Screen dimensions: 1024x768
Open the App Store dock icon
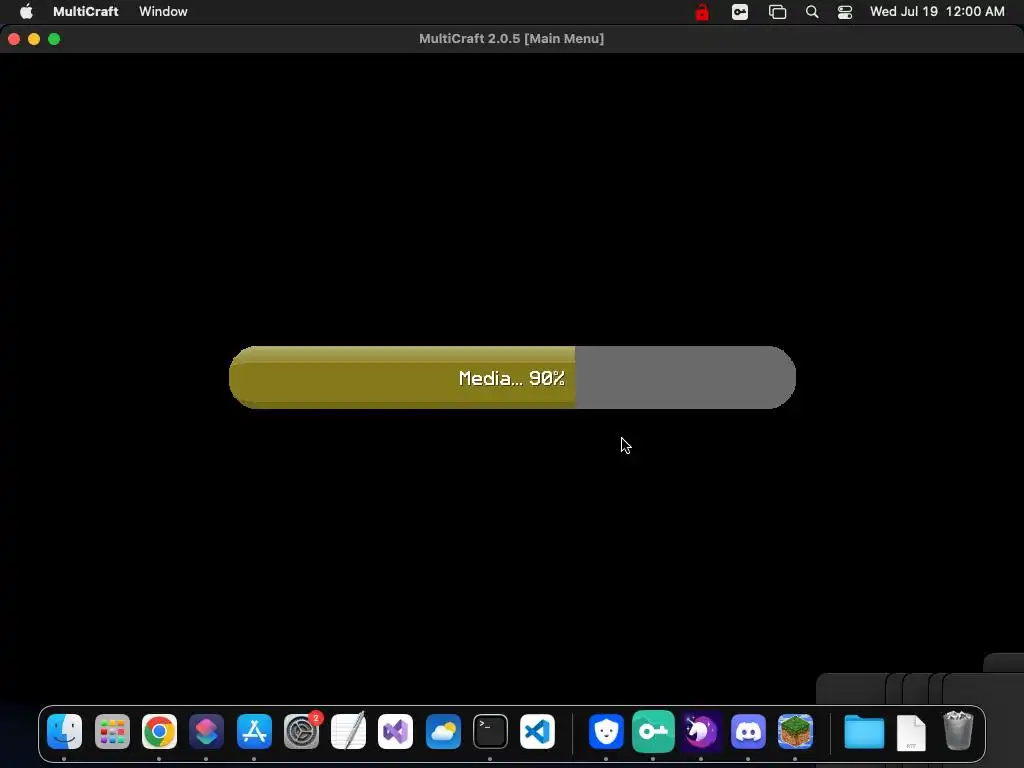click(x=254, y=731)
